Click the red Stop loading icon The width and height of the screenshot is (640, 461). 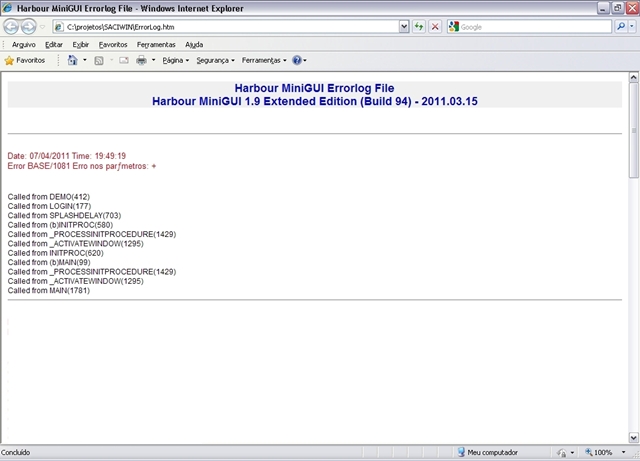[435, 27]
